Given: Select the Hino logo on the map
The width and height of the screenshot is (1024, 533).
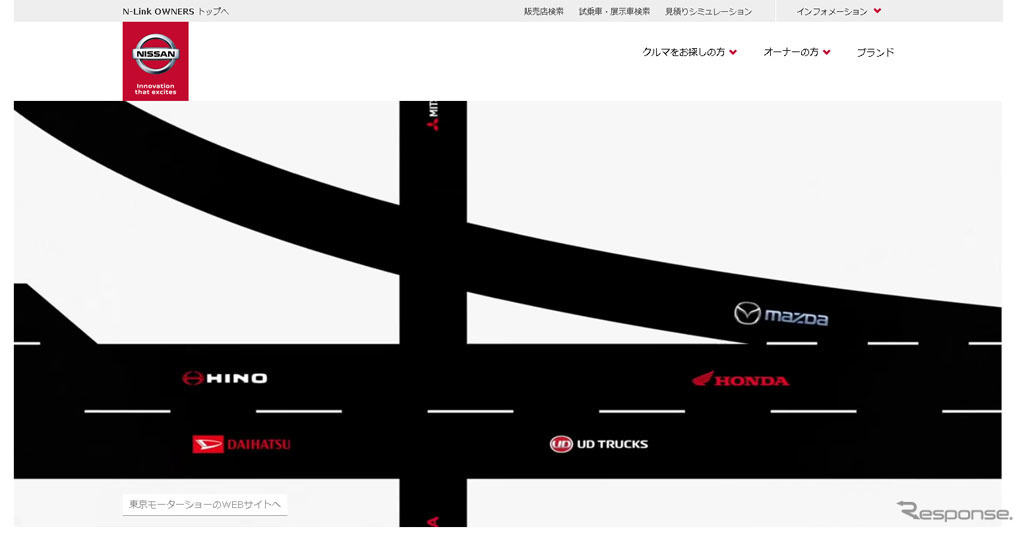Looking at the screenshot, I should (x=225, y=378).
